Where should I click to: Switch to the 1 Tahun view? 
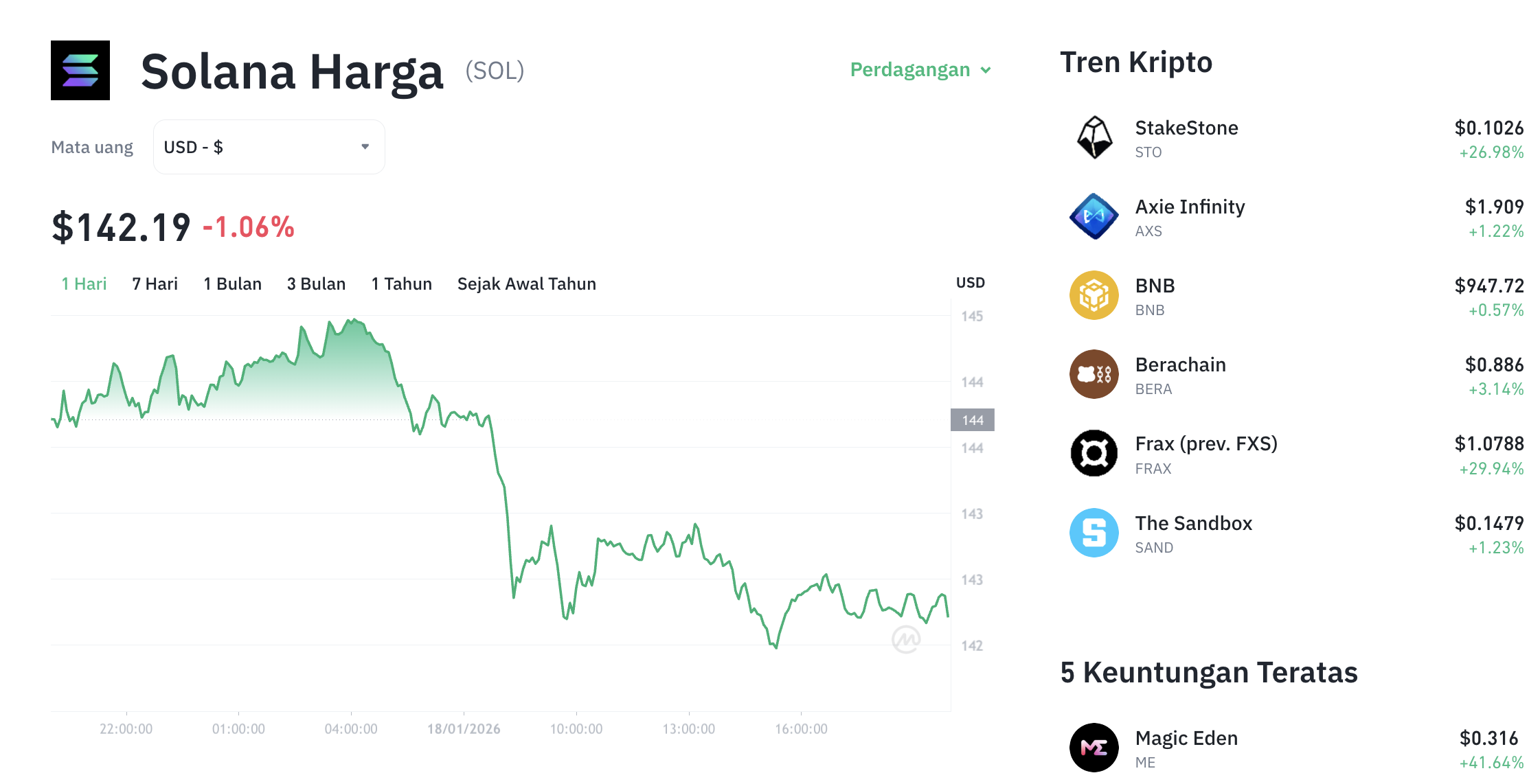(401, 284)
